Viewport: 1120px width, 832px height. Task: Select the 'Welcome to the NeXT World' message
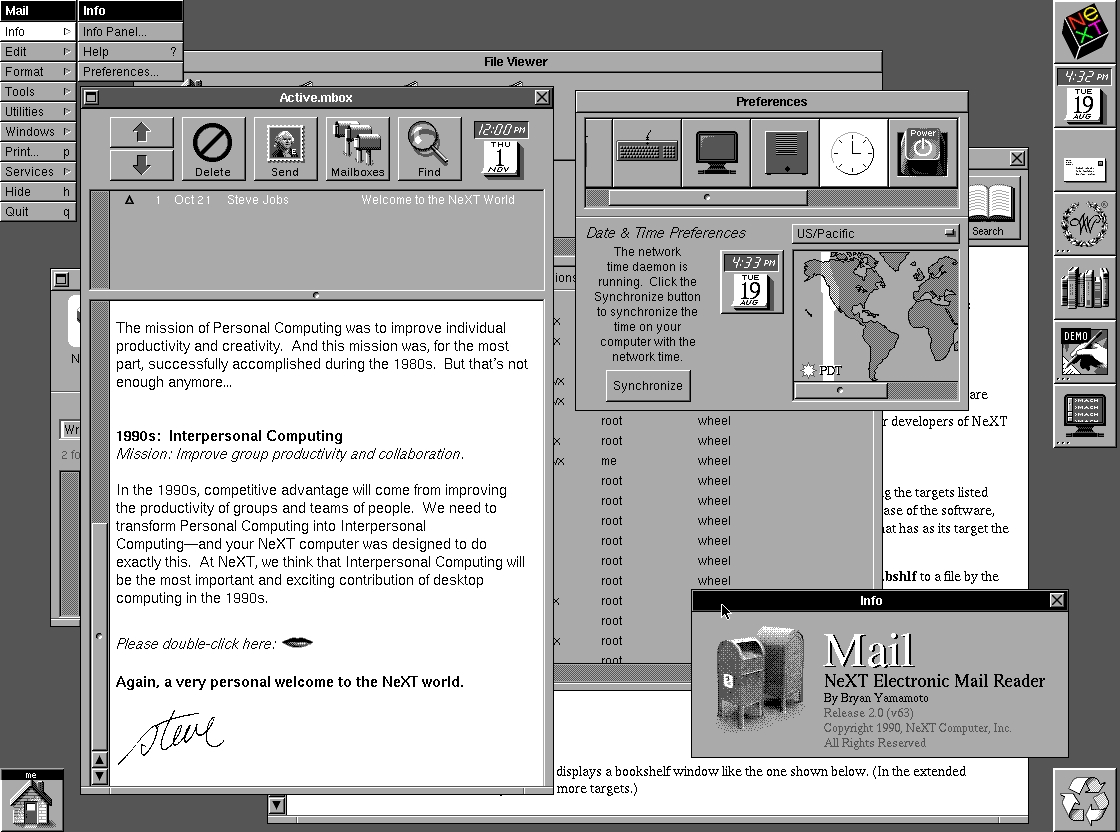point(327,200)
